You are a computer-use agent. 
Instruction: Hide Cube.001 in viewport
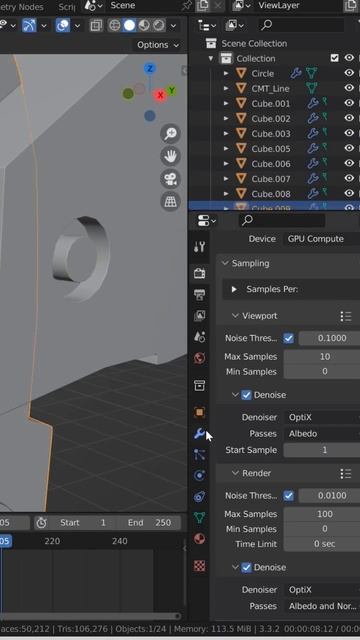[349, 103]
